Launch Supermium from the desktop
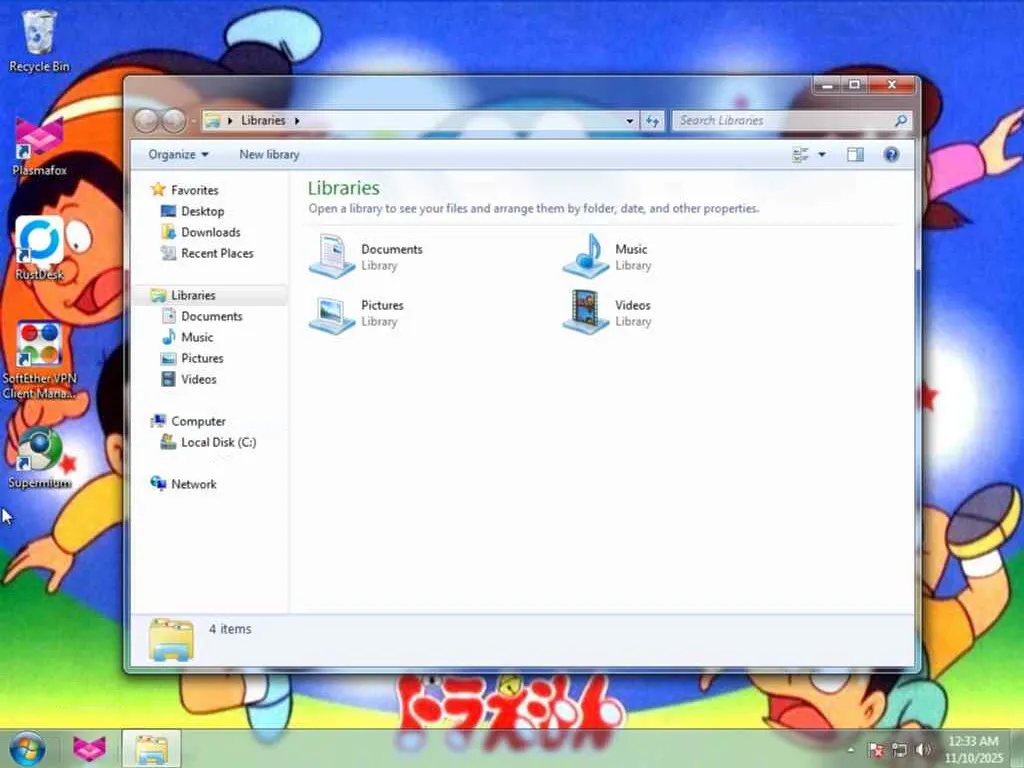Screen dimensions: 1024x768 point(39,458)
